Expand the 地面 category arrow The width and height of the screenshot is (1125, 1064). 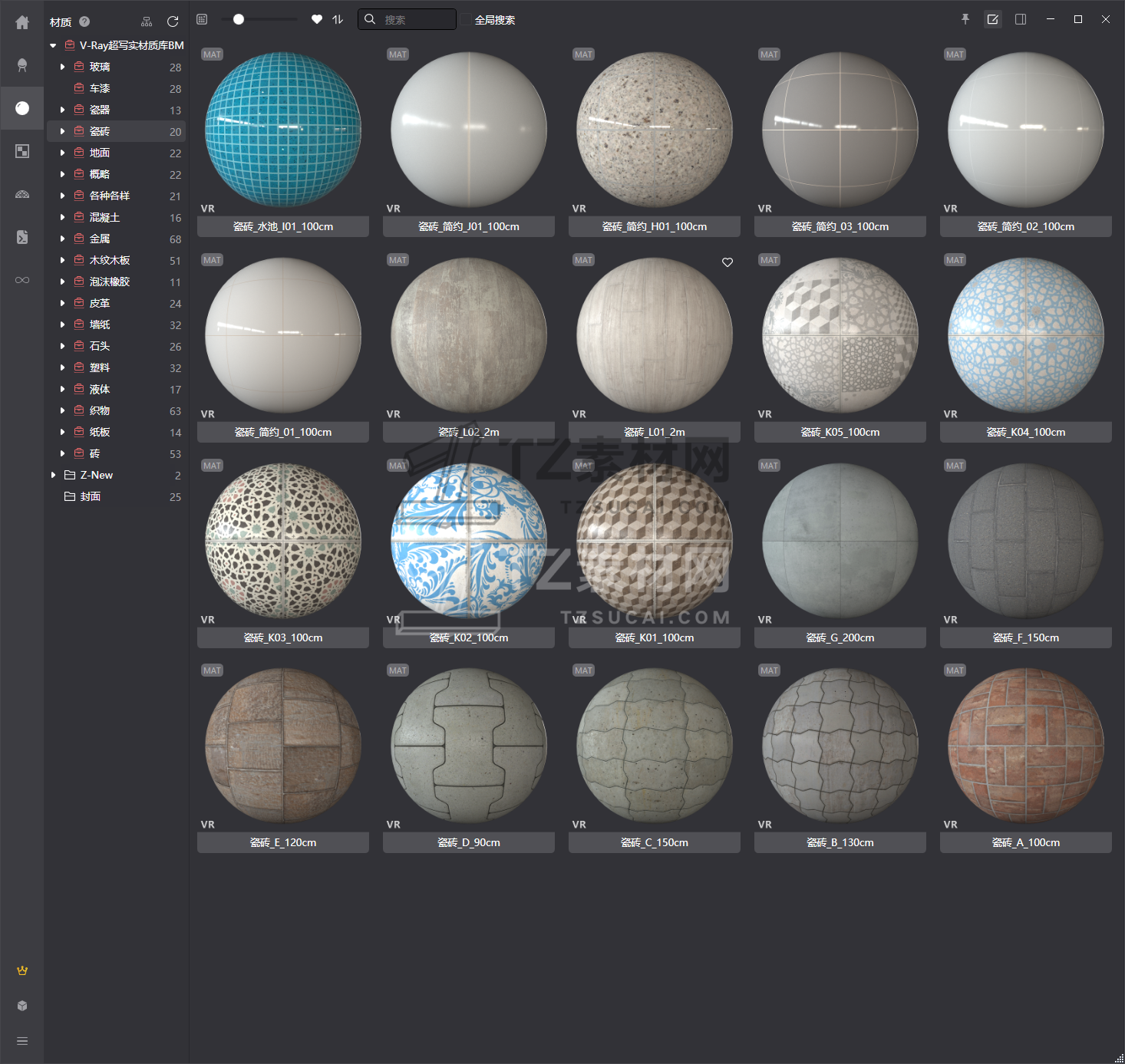62,153
